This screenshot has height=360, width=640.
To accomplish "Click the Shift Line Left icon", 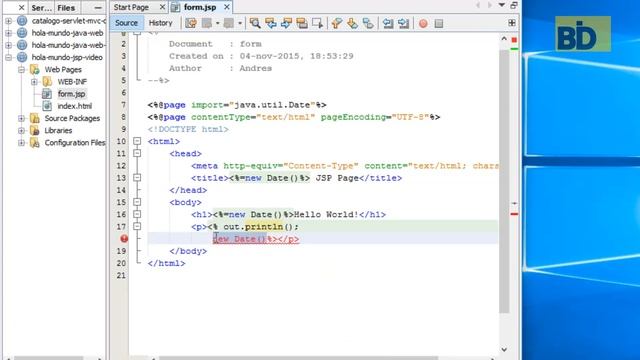I will pos(388,23).
